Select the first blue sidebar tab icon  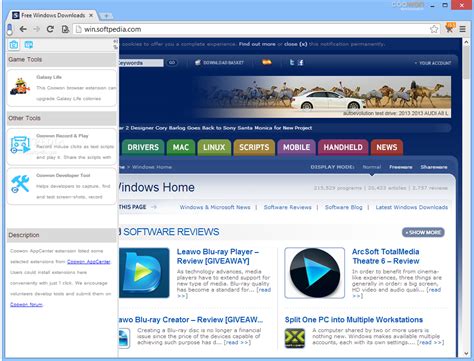point(14,45)
